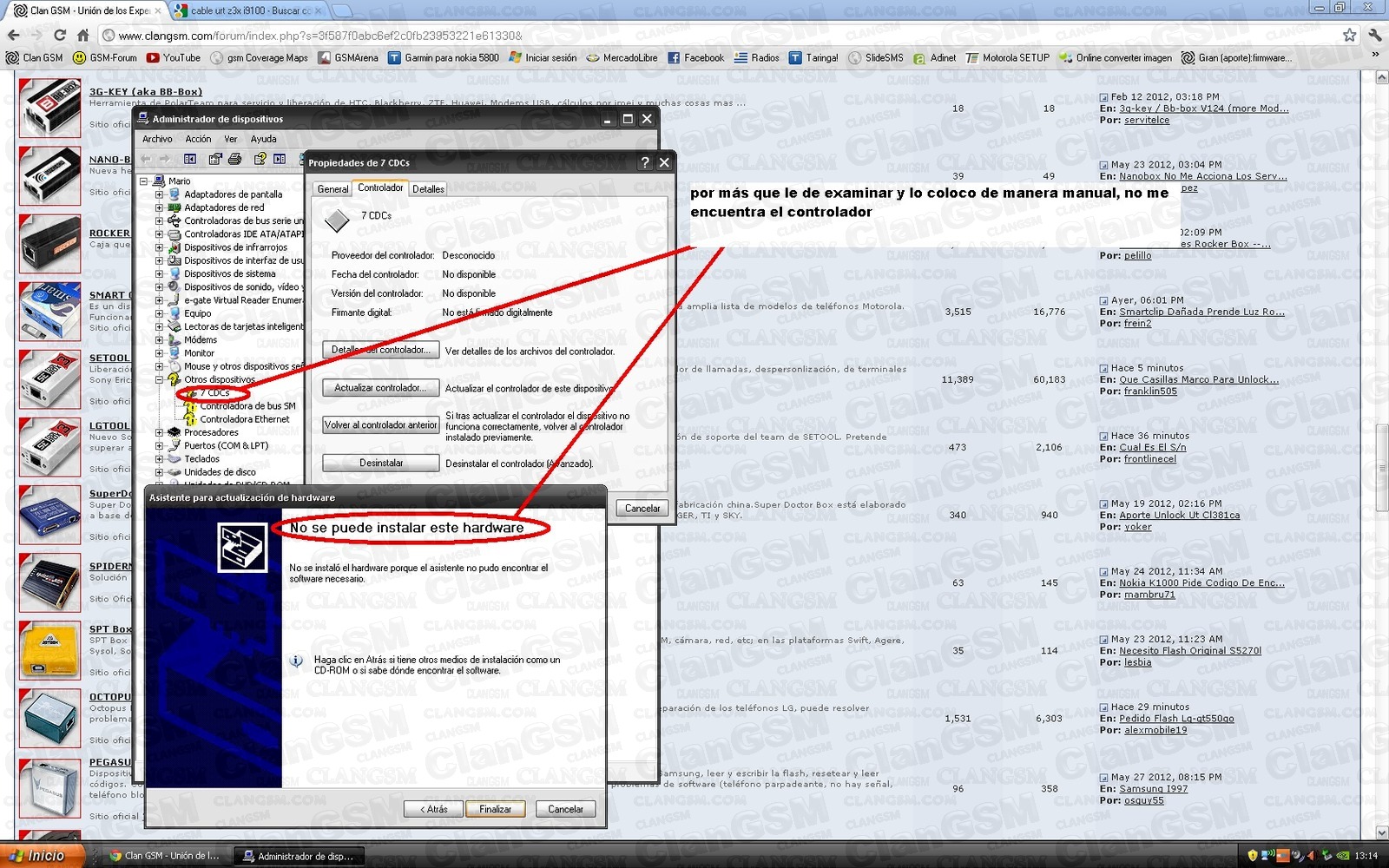1389x868 pixels.
Task: Switch to the 'cable urt z3x i9100' tab
Action: pyautogui.click(x=247, y=10)
